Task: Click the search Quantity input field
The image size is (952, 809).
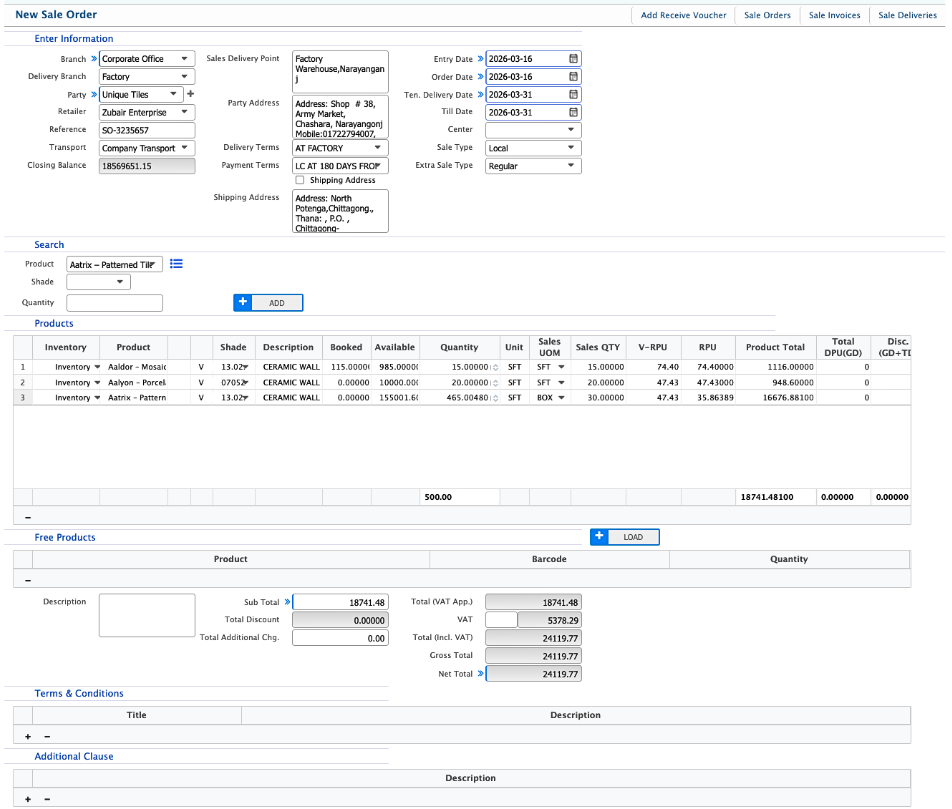Action: (114, 303)
